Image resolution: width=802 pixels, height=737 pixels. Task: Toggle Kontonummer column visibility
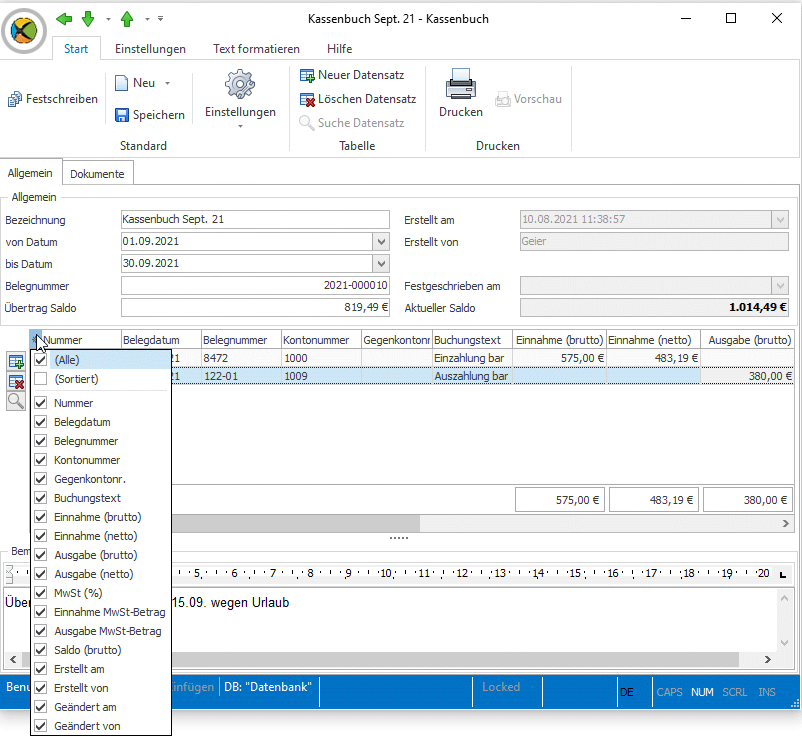tap(41, 460)
